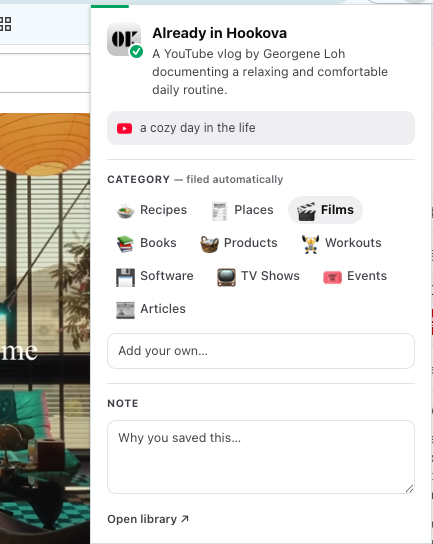Click the green saved checkmark badge
The width and height of the screenshot is (433, 544).
tap(136, 52)
